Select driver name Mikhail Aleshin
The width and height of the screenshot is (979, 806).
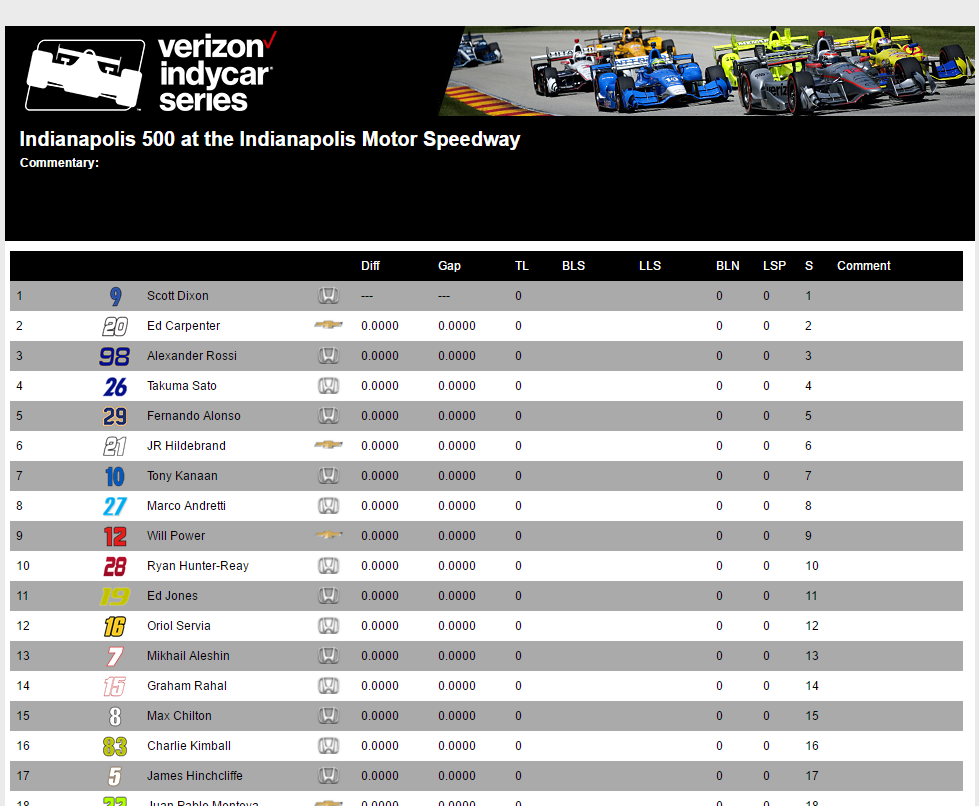[188, 656]
